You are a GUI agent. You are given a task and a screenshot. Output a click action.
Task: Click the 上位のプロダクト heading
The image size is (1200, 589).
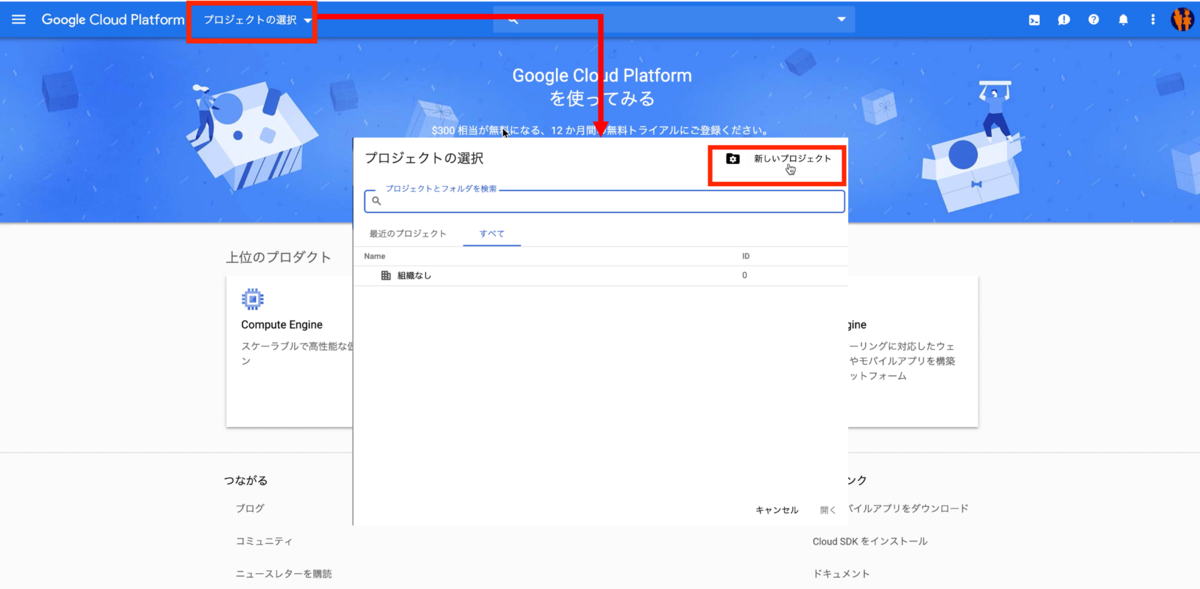(278, 258)
